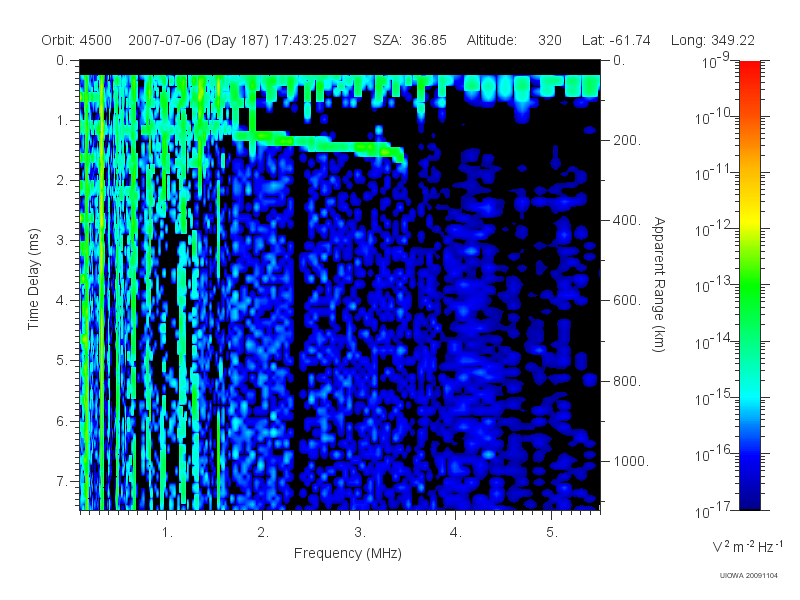800x600 pixels.
Task: Click the 'Time Delay (ms)' axis label
Action: point(33,279)
